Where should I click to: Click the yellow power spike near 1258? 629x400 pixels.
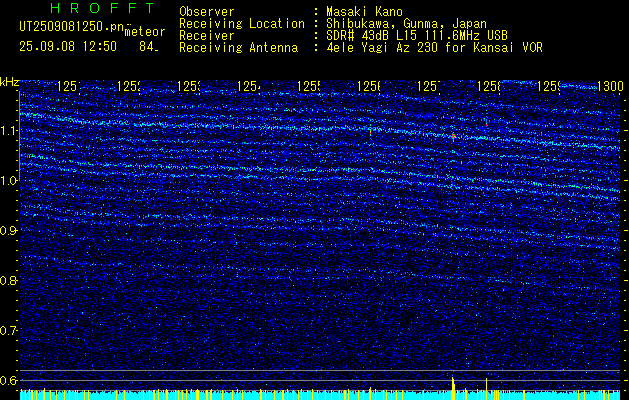coord(486,389)
